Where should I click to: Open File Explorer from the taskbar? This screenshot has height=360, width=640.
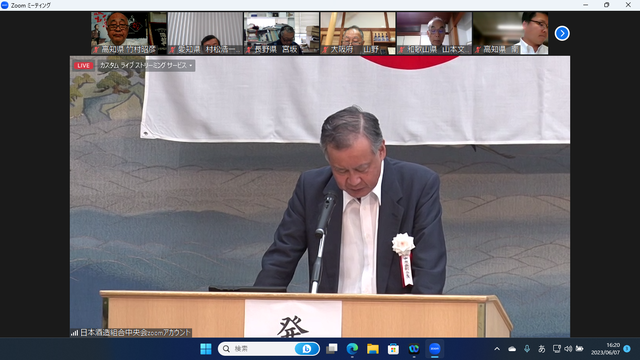373,349
